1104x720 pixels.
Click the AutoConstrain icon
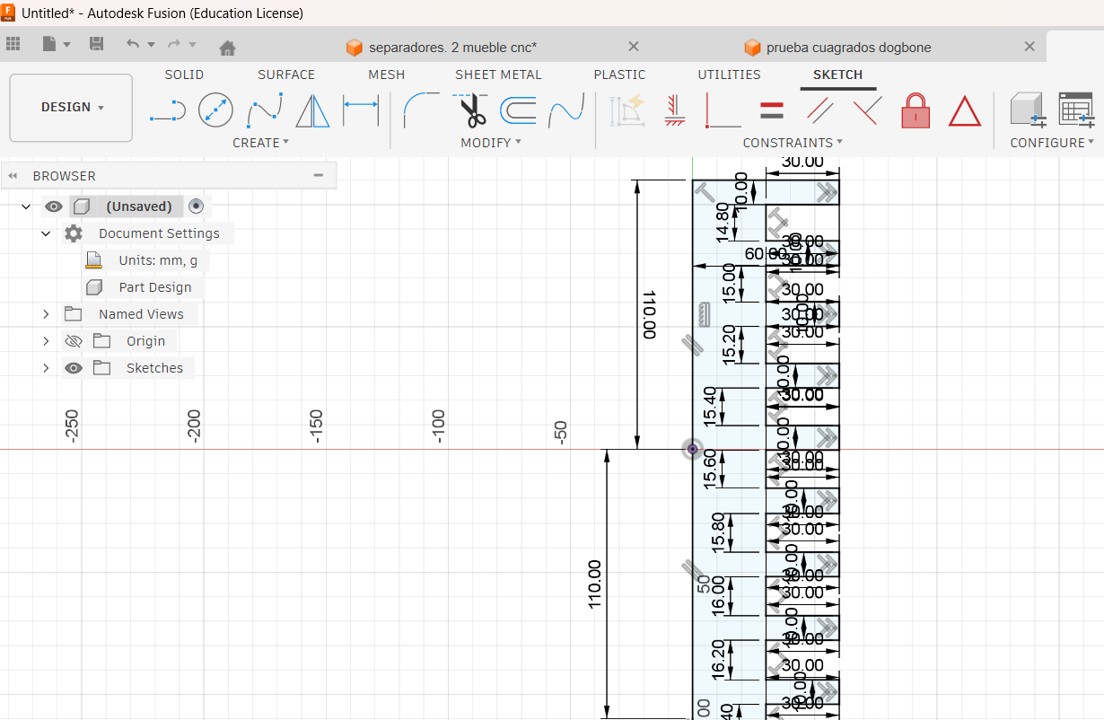click(x=627, y=110)
